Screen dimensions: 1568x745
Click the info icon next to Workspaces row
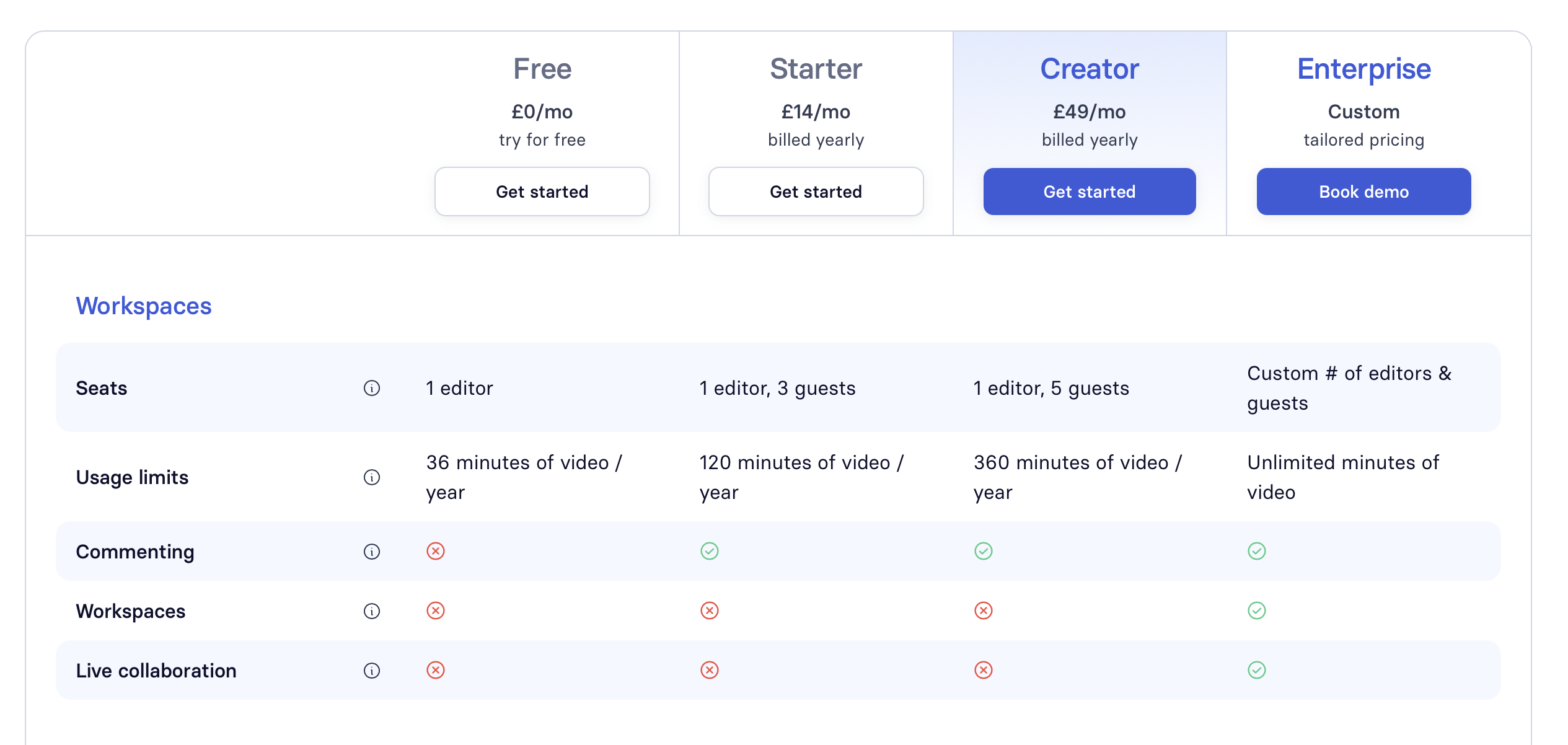(x=372, y=611)
